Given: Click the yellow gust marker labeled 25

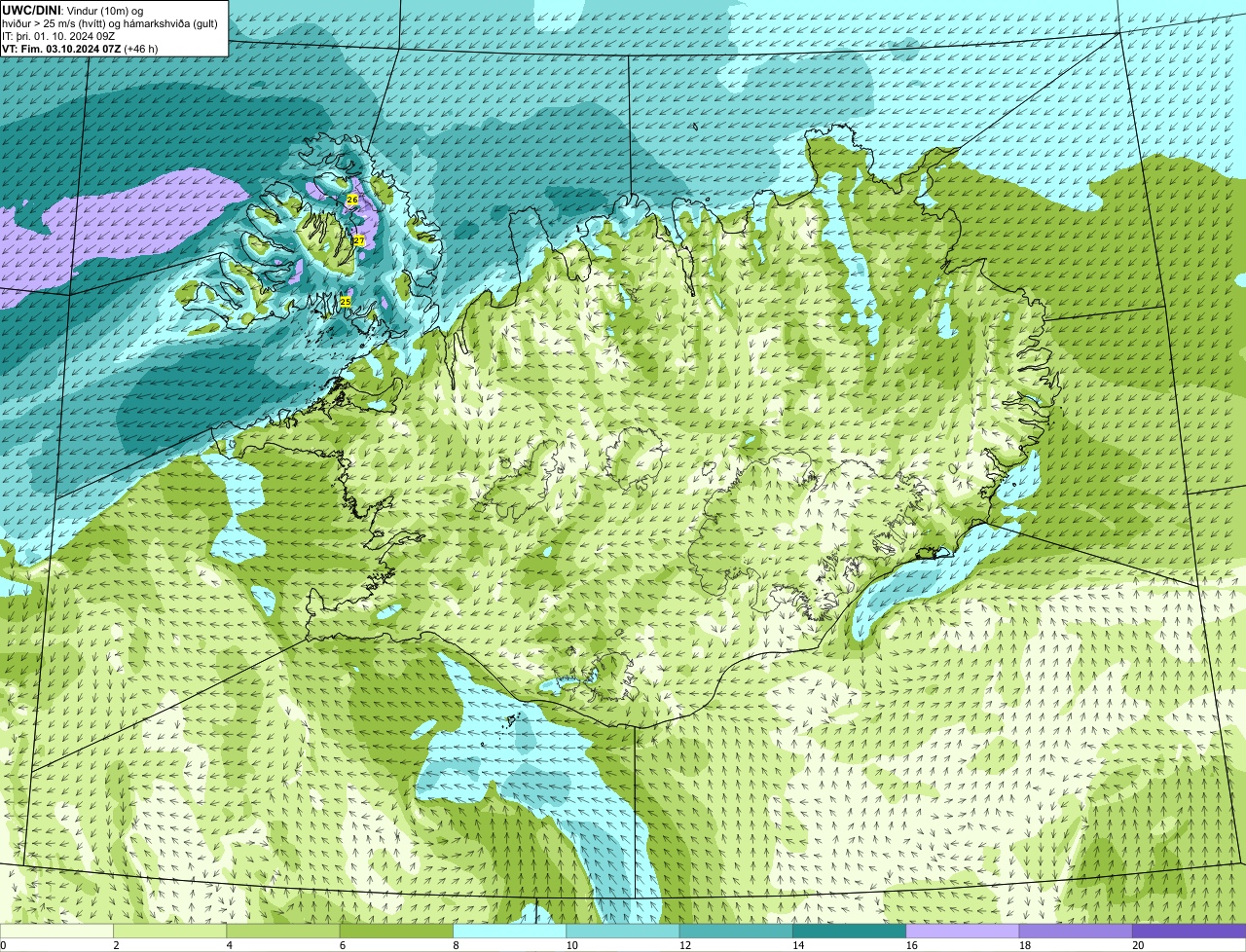Looking at the screenshot, I should (x=346, y=302).
